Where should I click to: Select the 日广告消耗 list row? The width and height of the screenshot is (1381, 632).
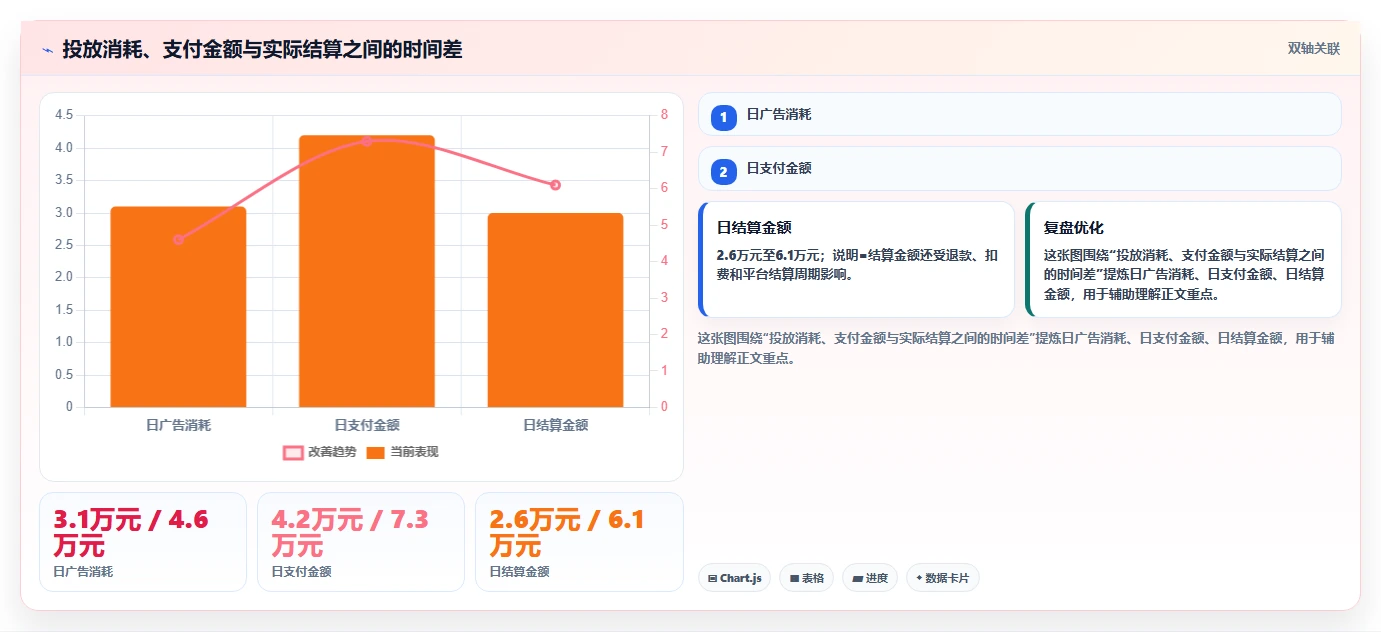(1019, 114)
